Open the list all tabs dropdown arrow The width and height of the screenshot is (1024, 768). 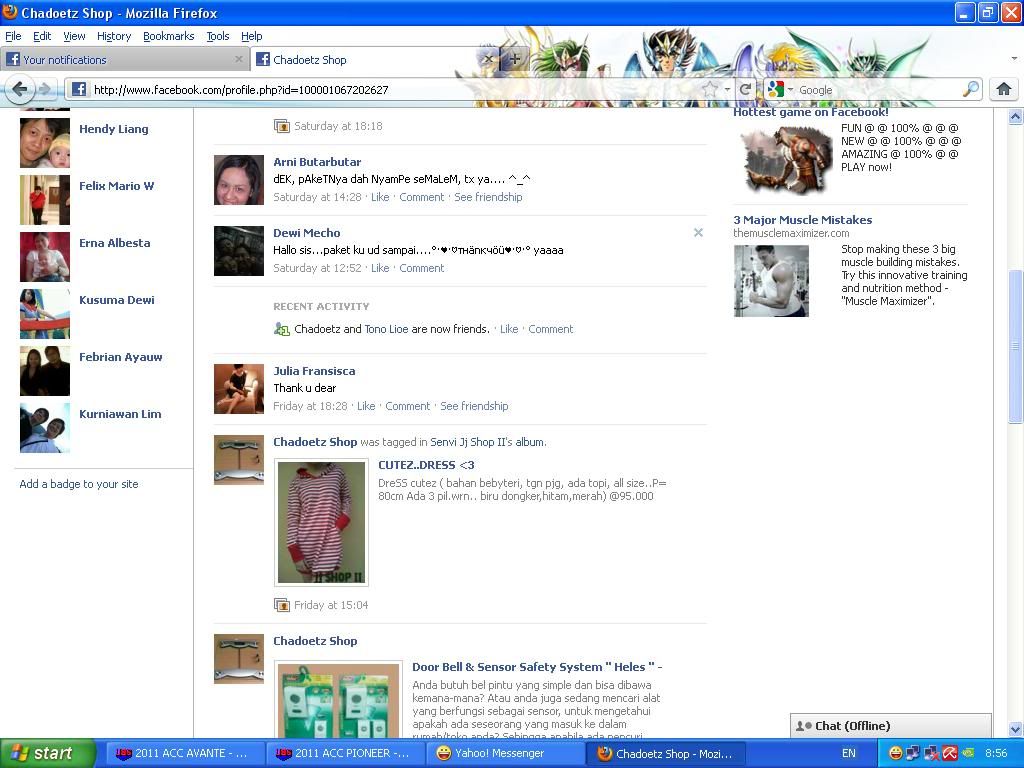1014,59
